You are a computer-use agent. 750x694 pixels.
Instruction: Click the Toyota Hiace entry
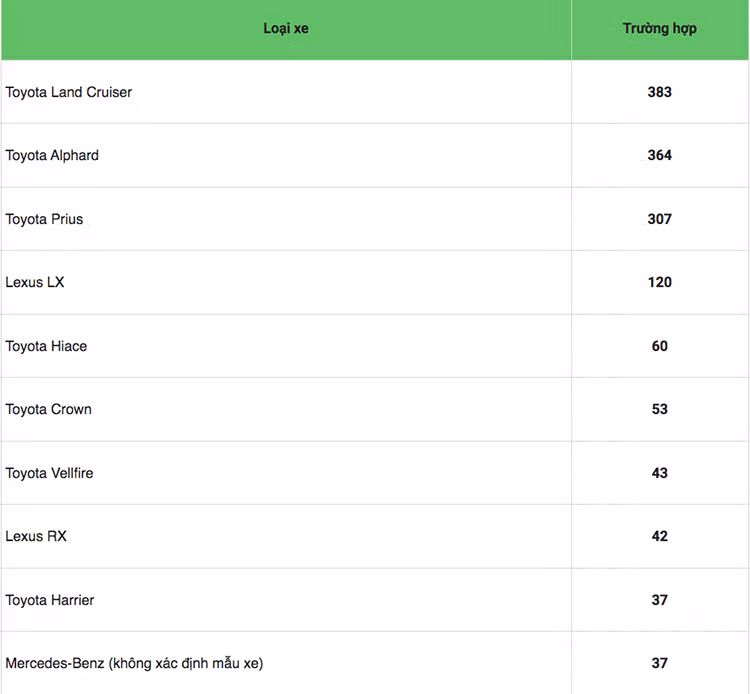pyautogui.click(x=46, y=346)
